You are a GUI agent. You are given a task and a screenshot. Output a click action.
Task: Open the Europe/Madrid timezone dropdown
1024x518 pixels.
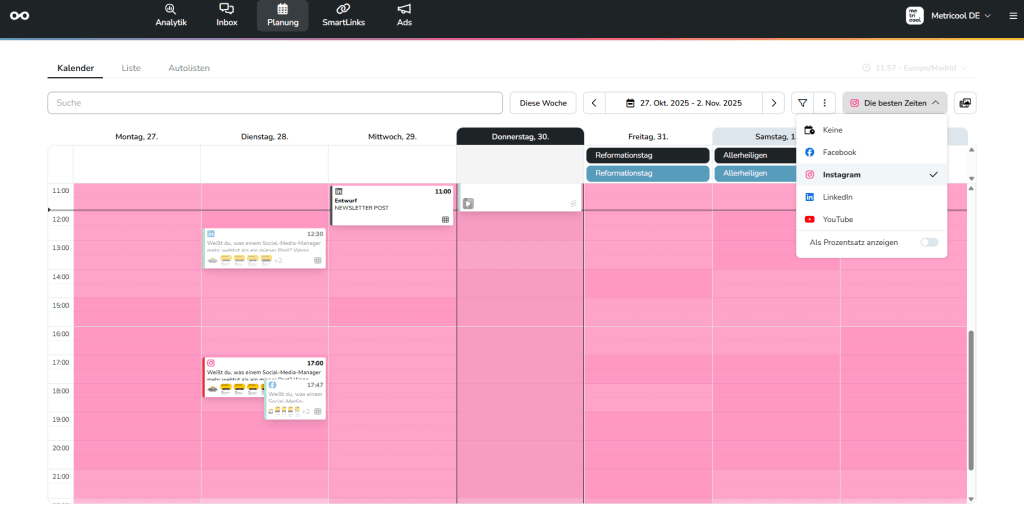[x=914, y=68]
